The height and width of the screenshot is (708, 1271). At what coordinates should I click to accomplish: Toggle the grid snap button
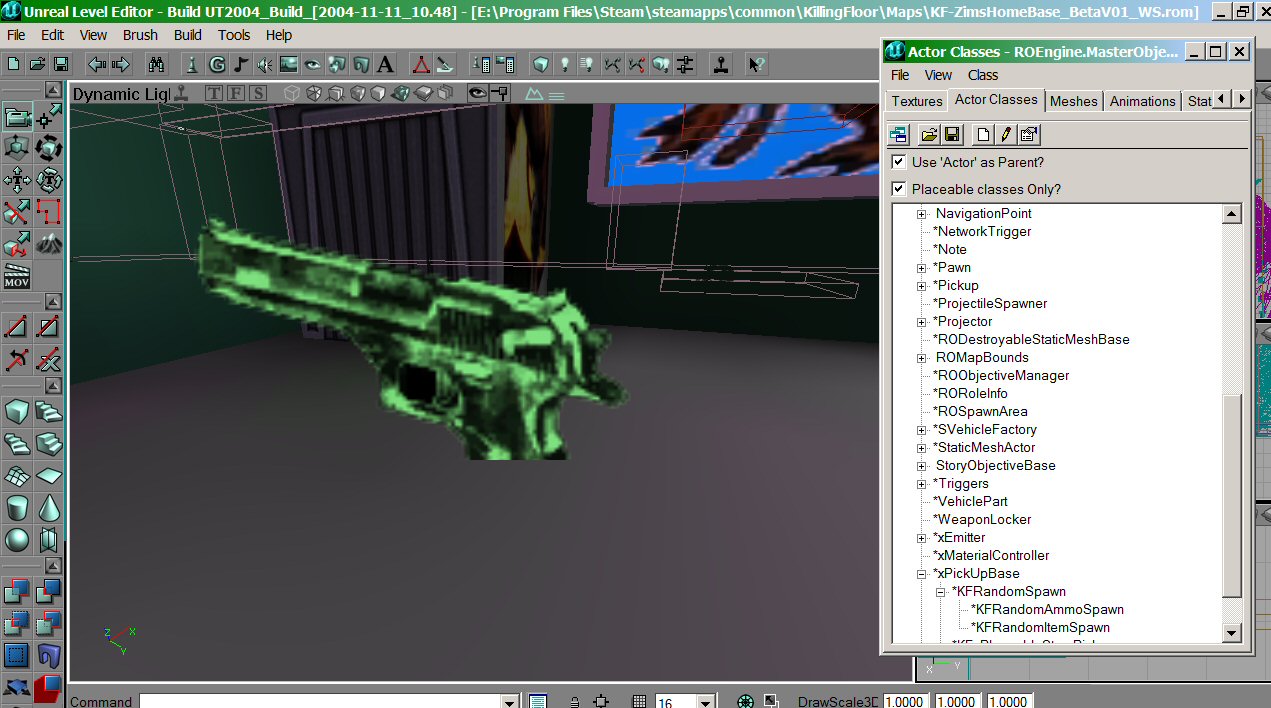pyautogui.click(x=639, y=702)
